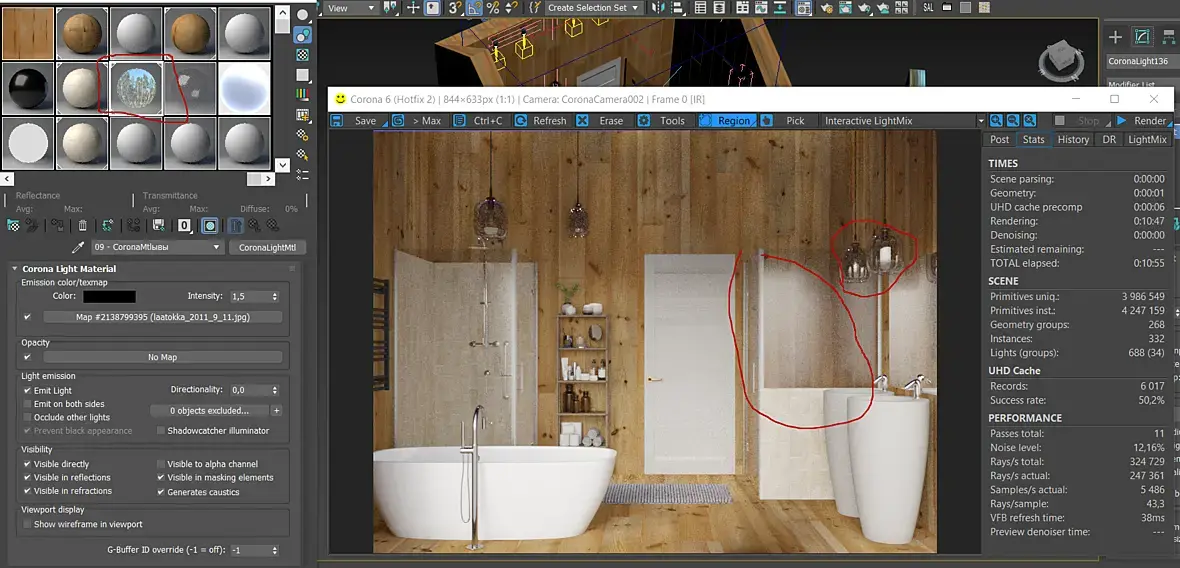Switch to Stats tab
The width and height of the screenshot is (1180, 568).
pyautogui.click(x=1033, y=139)
